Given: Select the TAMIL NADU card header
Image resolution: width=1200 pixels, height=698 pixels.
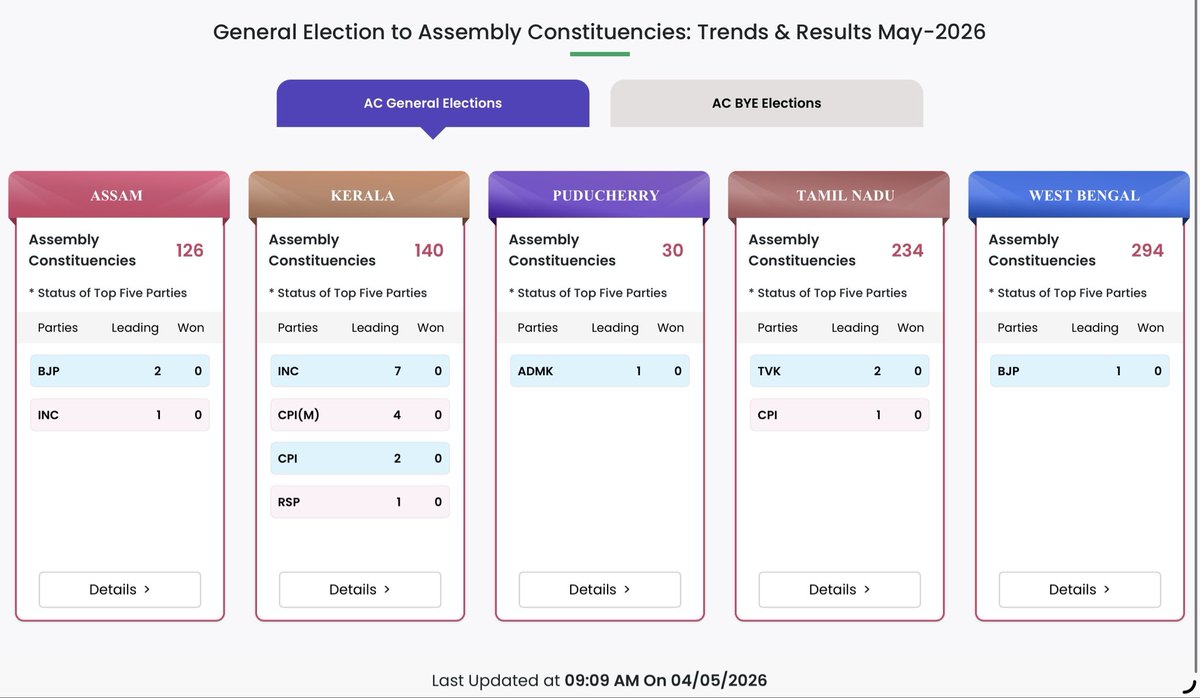Looking at the screenshot, I should click(x=839, y=195).
